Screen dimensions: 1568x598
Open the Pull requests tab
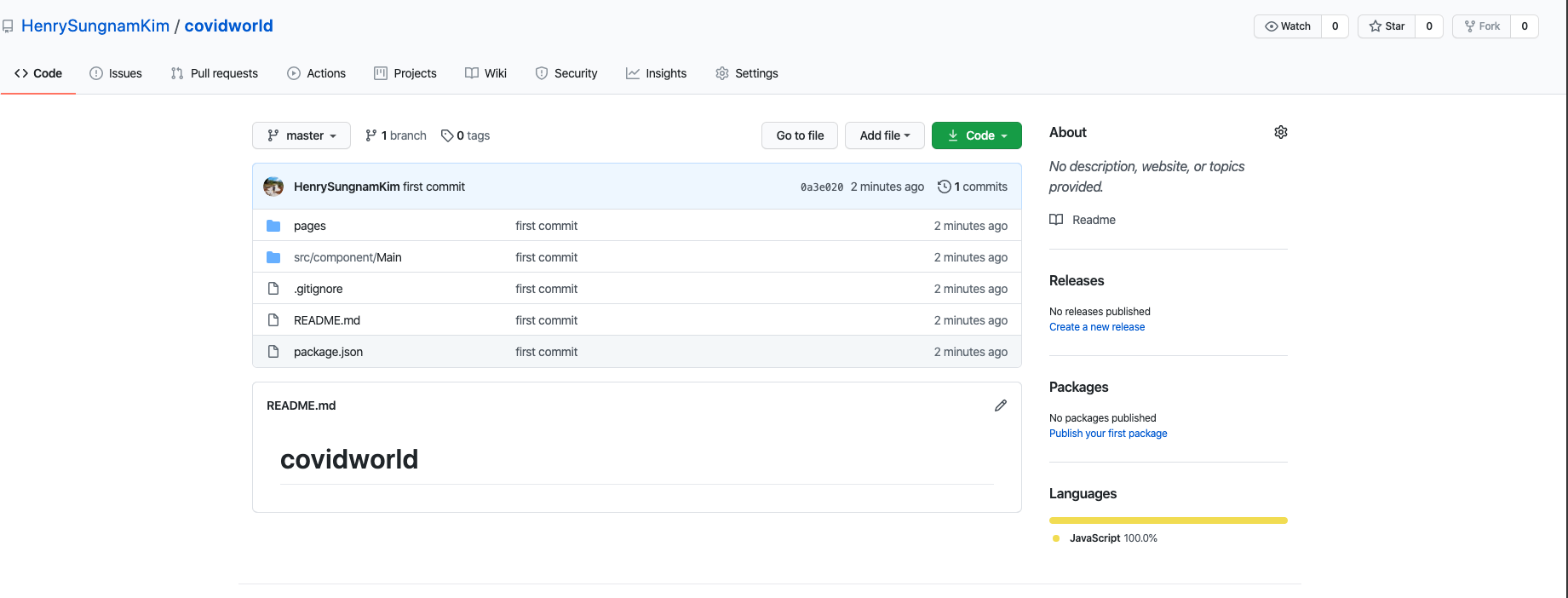coord(215,73)
